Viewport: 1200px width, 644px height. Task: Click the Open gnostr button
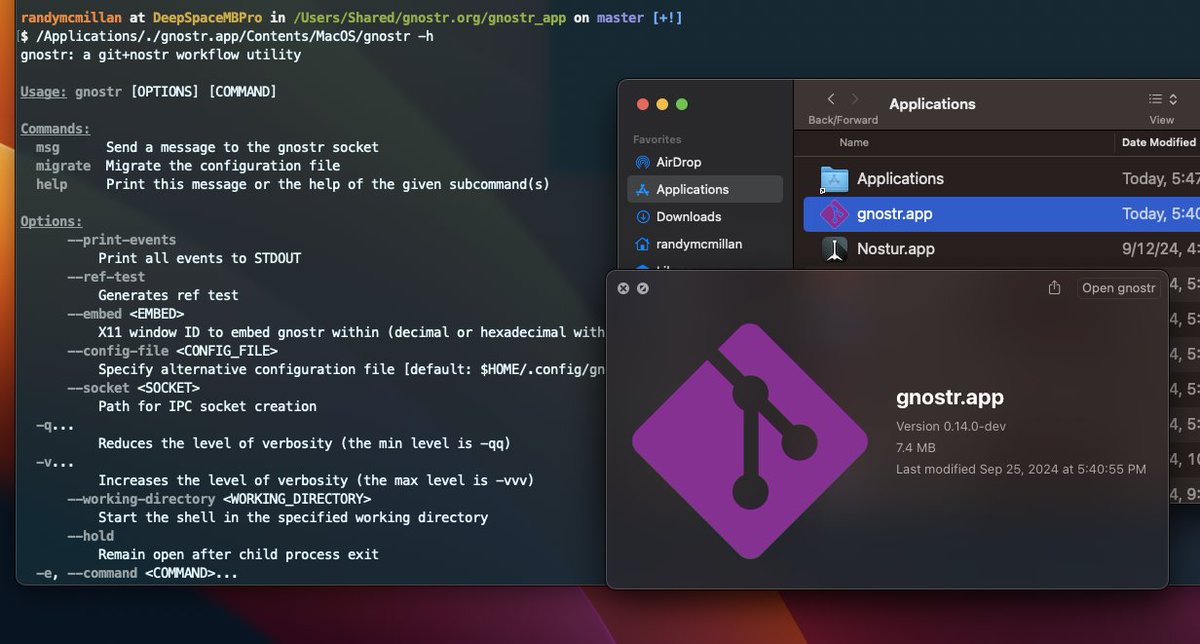(x=1117, y=287)
